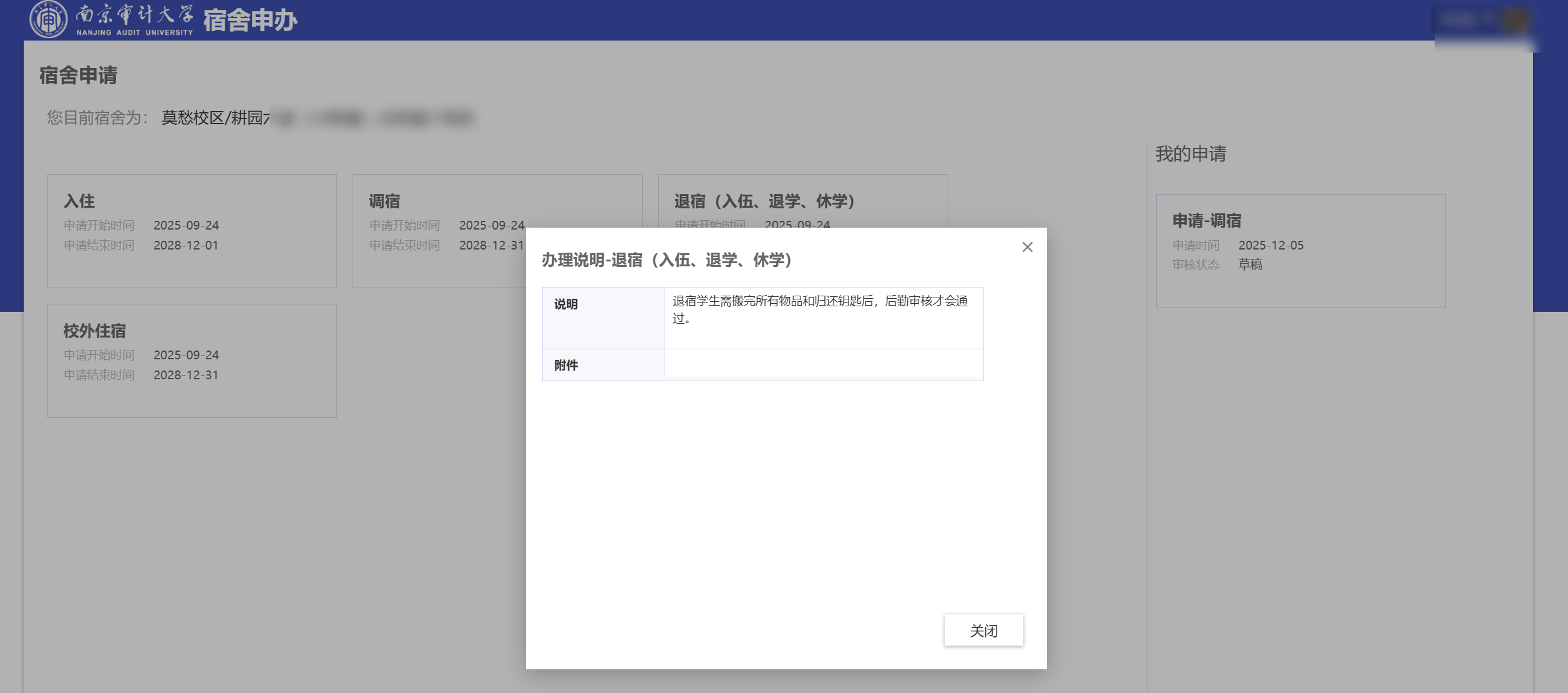
Task: Close dialog with the X icon
Action: click(1027, 247)
